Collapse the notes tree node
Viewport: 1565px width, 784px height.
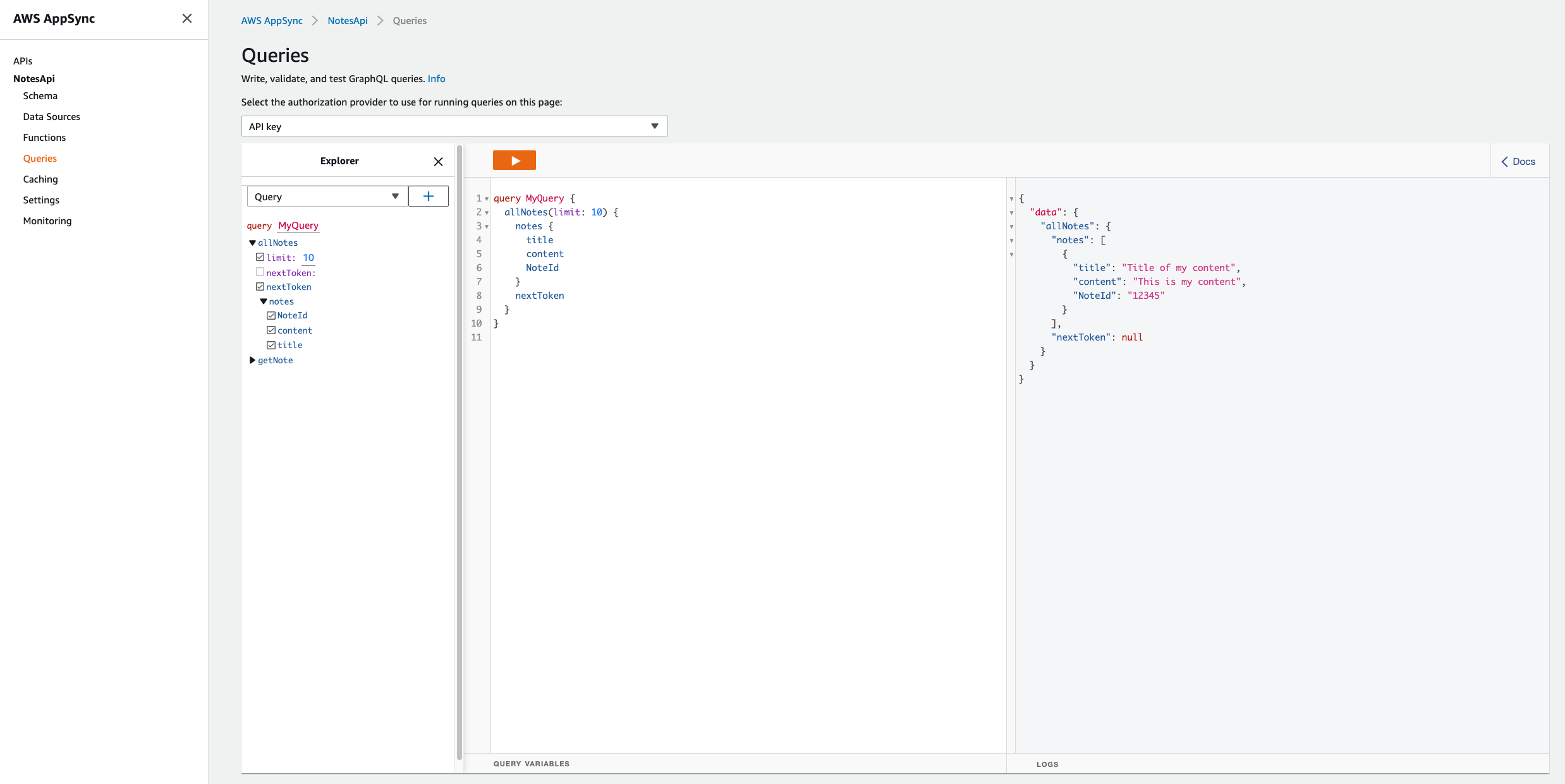[x=264, y=301]
